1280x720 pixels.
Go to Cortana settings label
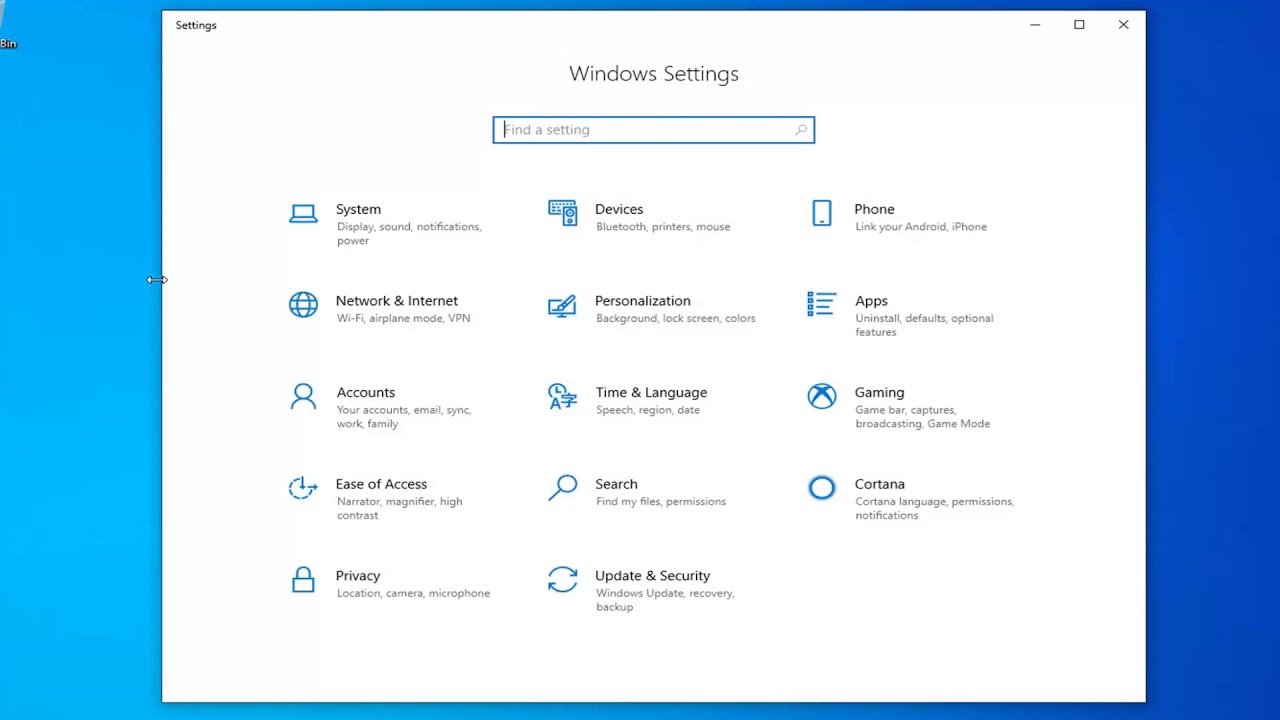click(x=880, y=484)
